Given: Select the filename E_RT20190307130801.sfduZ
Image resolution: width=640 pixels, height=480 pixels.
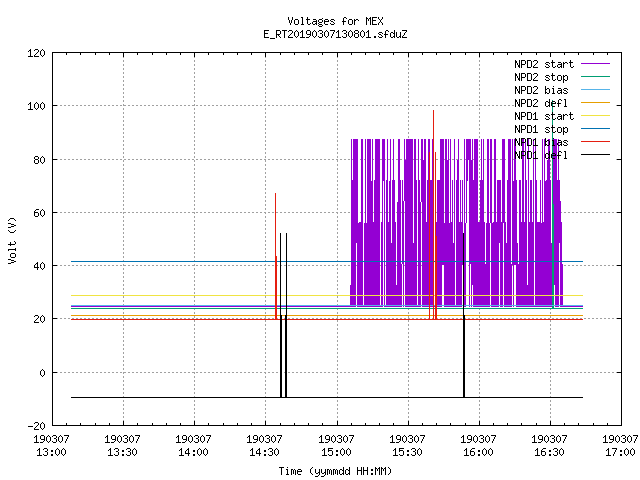Looking at the screenshot, I should [335, 34].
